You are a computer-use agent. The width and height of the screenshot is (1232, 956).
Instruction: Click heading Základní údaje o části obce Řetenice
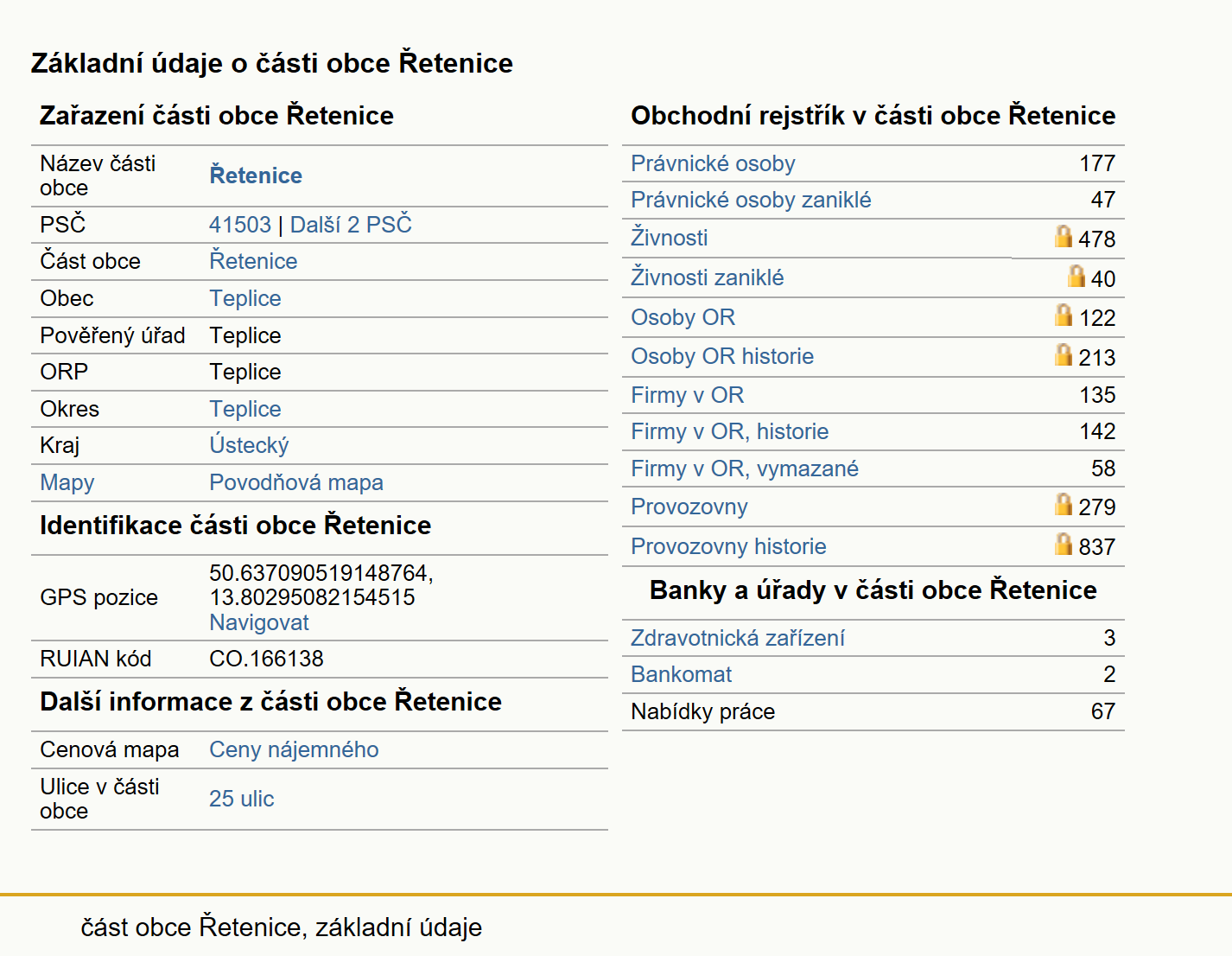272,63
